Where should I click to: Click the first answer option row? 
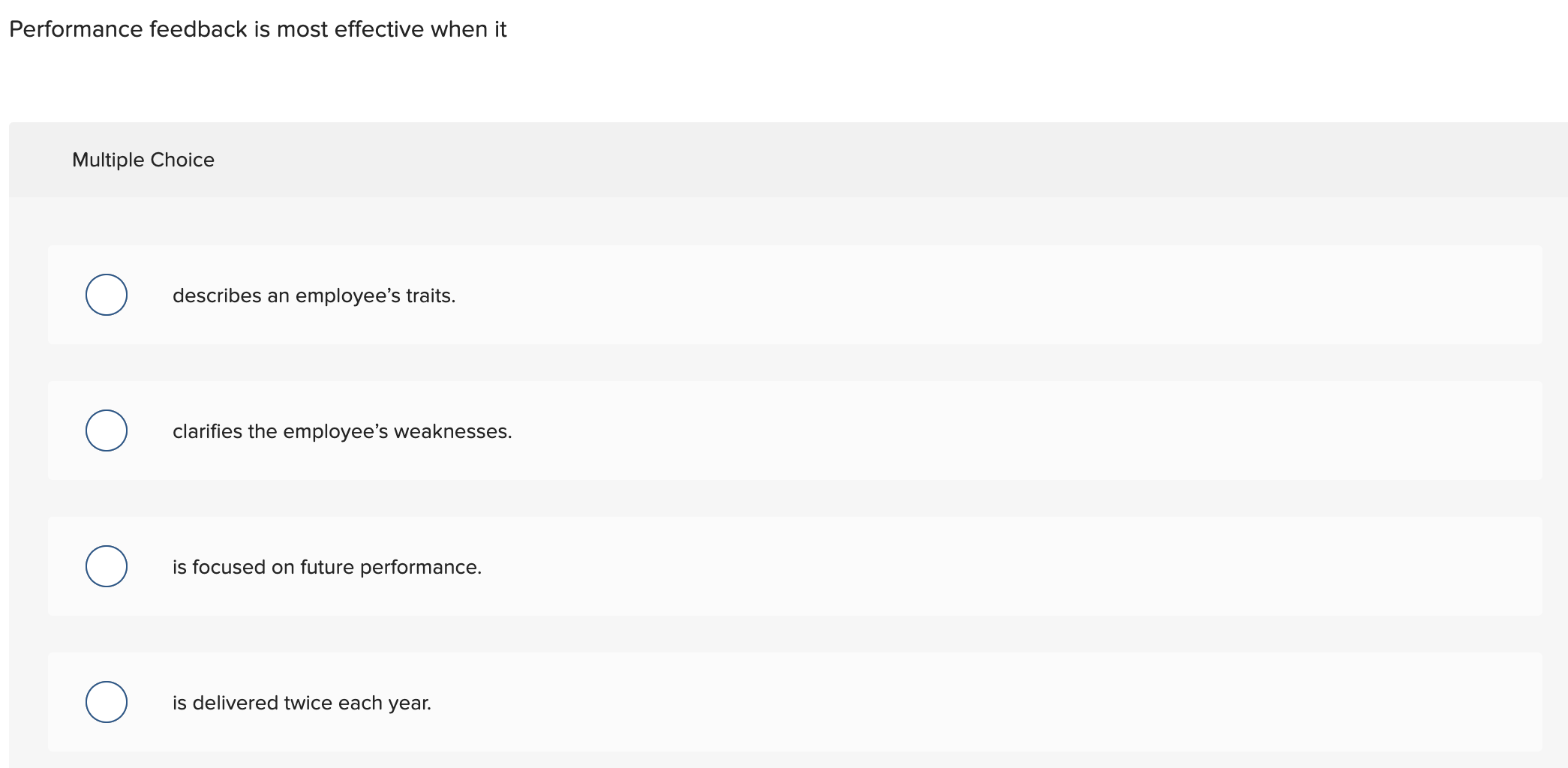tap(750, 295)
